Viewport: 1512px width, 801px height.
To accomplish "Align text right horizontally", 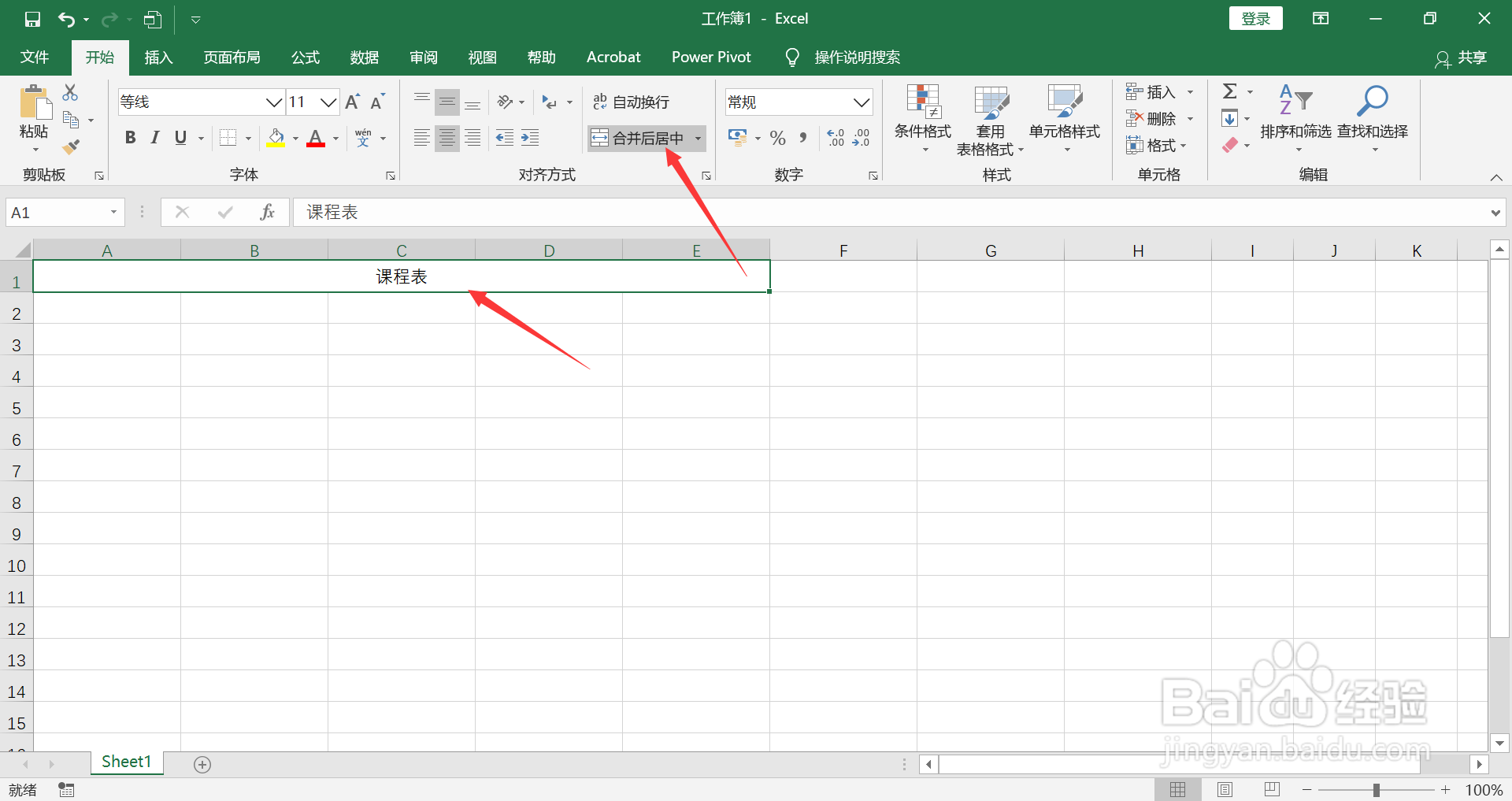I will pos(472,138).
